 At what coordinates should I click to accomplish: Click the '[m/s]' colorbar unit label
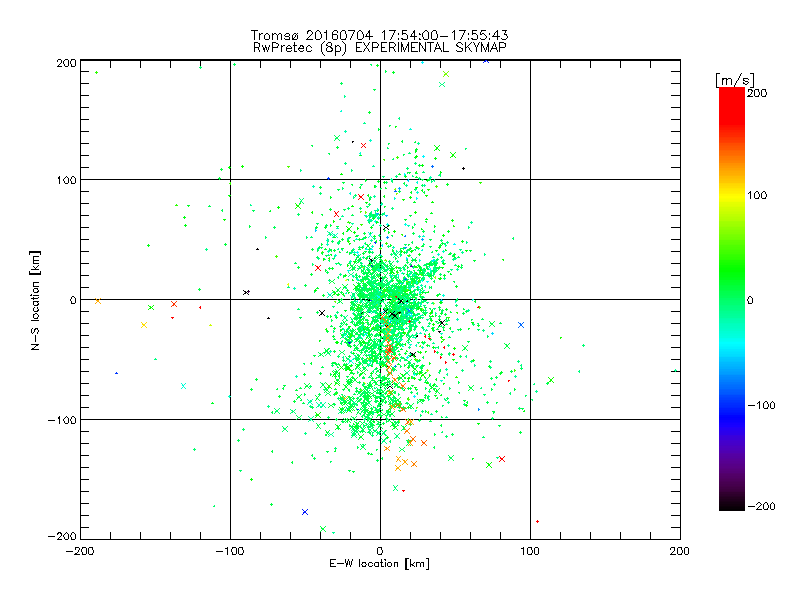735,80
